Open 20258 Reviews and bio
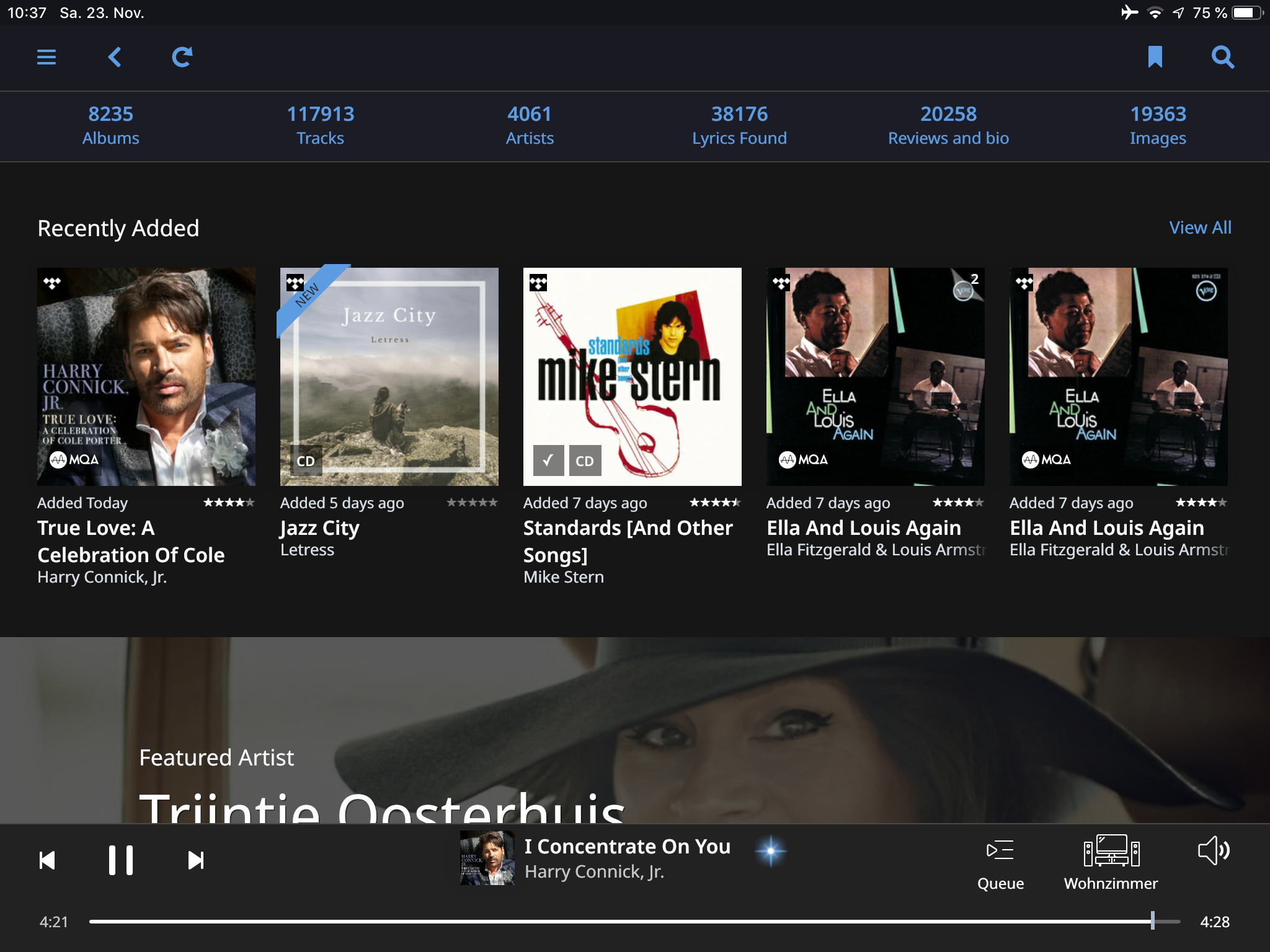The width and height of the screenshot is (1270, 952). click(948, 126)
